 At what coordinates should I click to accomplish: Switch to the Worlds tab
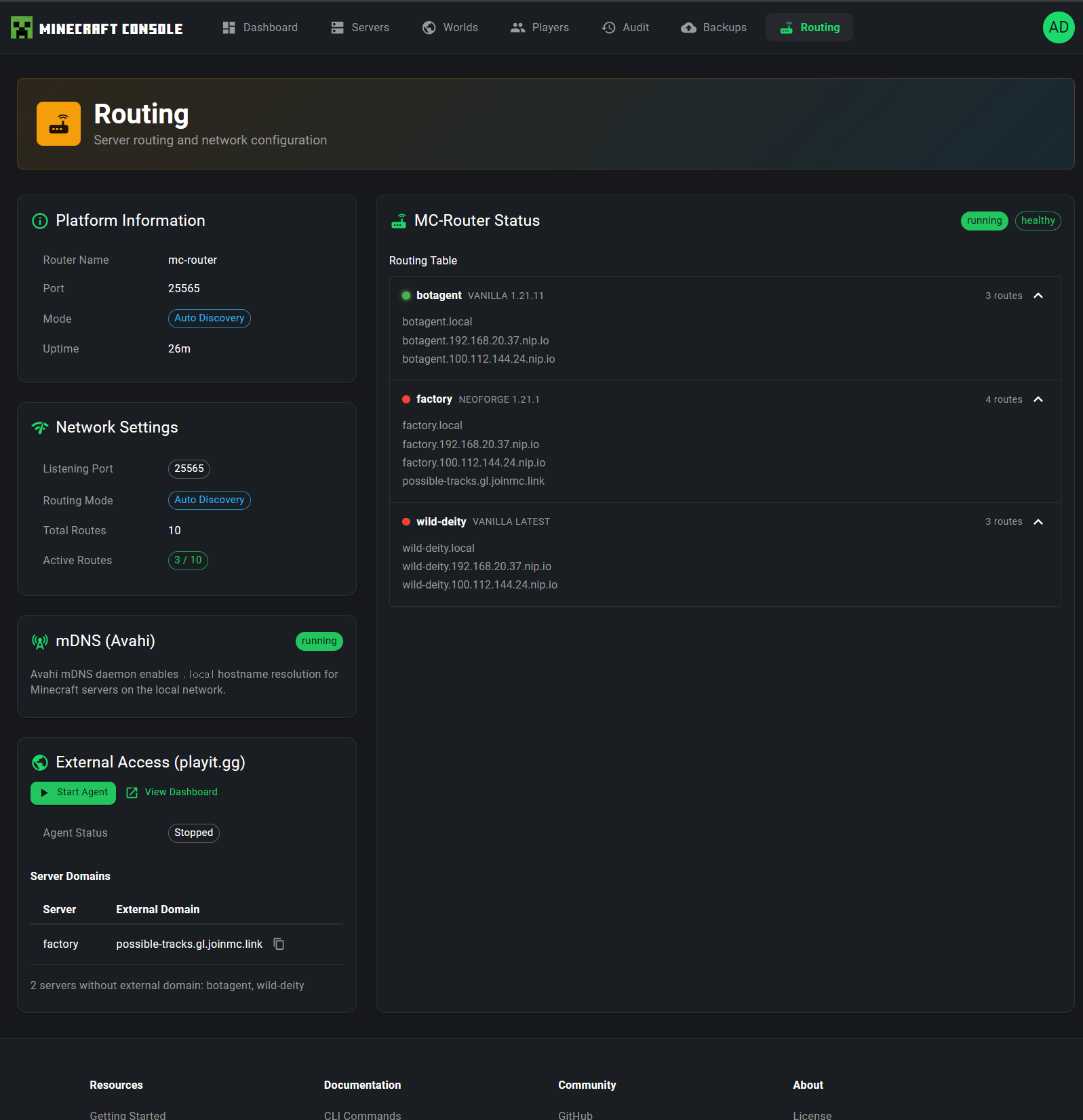[x=450, y=27]
